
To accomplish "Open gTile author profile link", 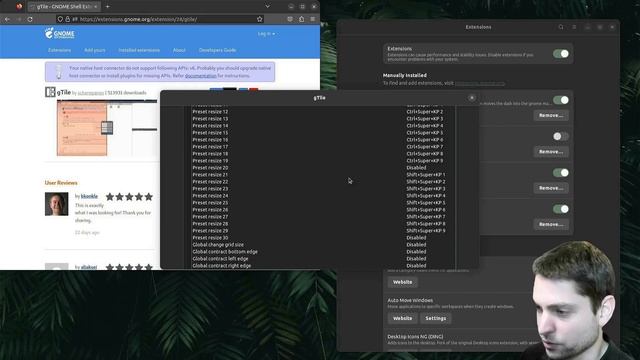I will [91, 93].
